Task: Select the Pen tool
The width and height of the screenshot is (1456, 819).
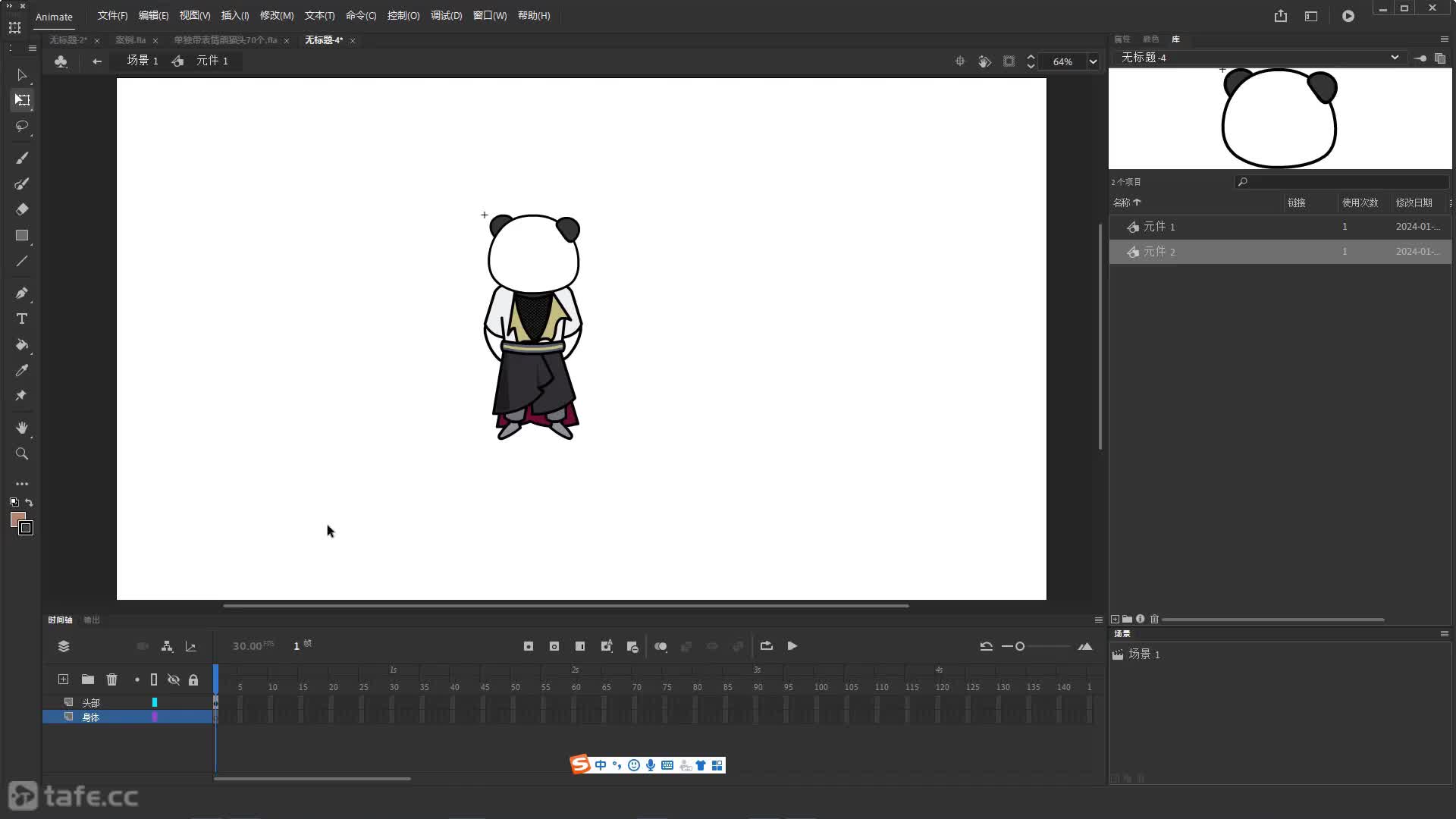Action: [22, 293]
